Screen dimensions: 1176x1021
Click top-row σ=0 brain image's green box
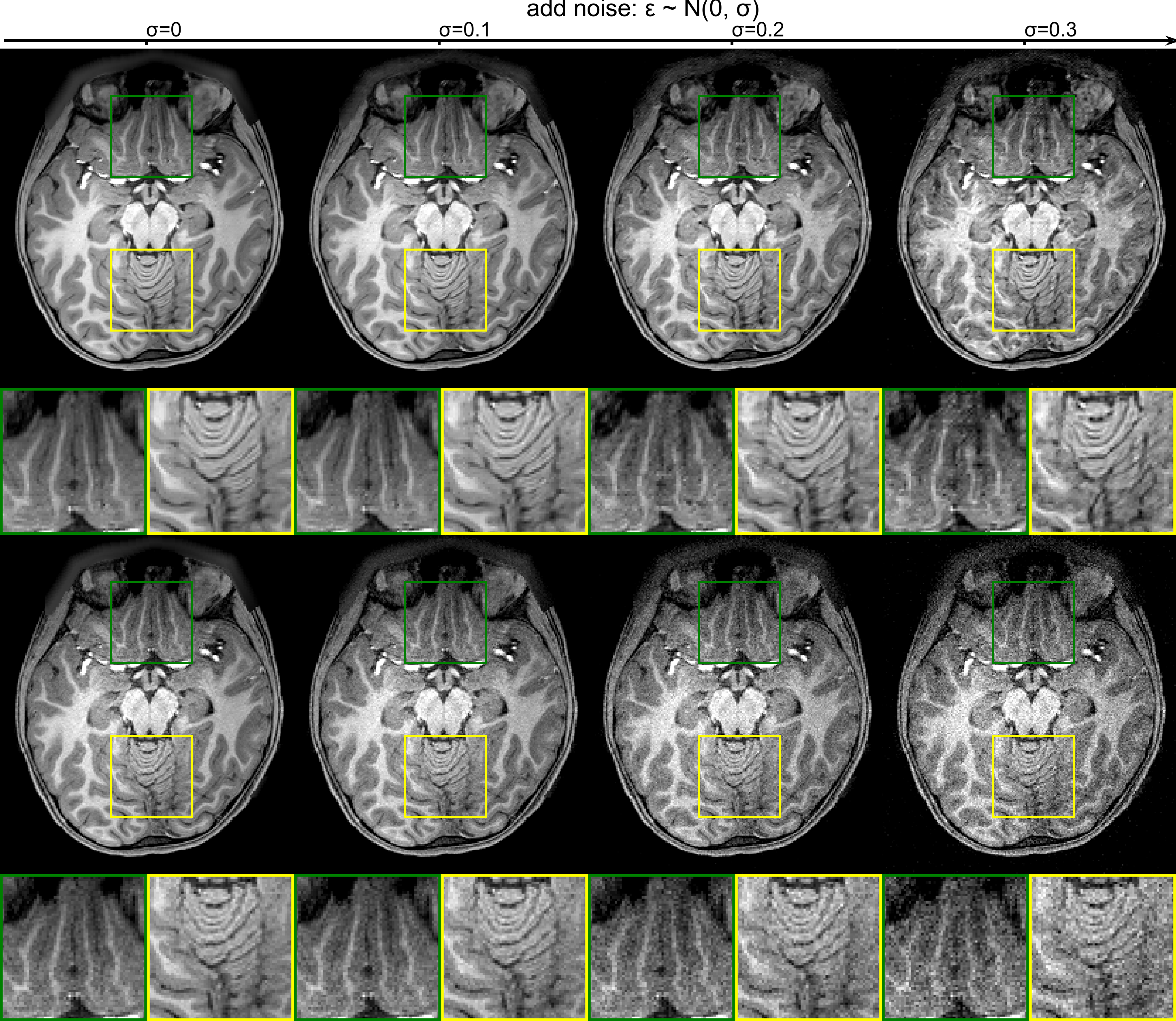pos(151,136)
